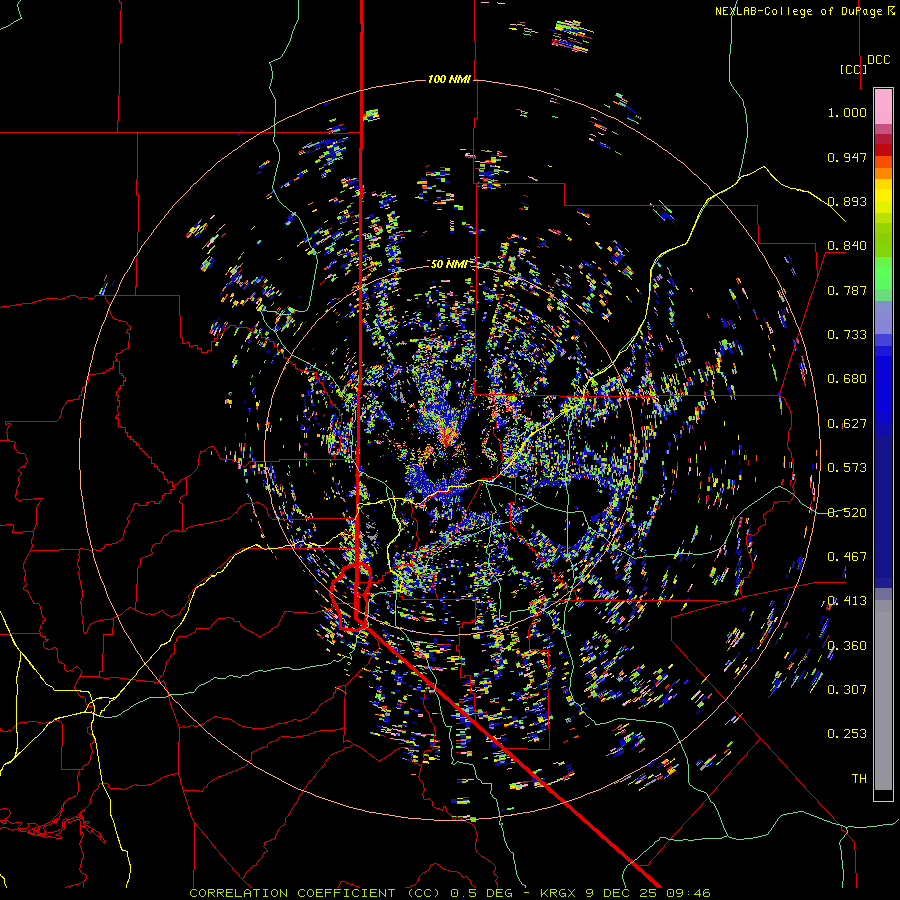Select the 0.520 scale value
Viewport: 900px width, 900px height.
[847, 513]
